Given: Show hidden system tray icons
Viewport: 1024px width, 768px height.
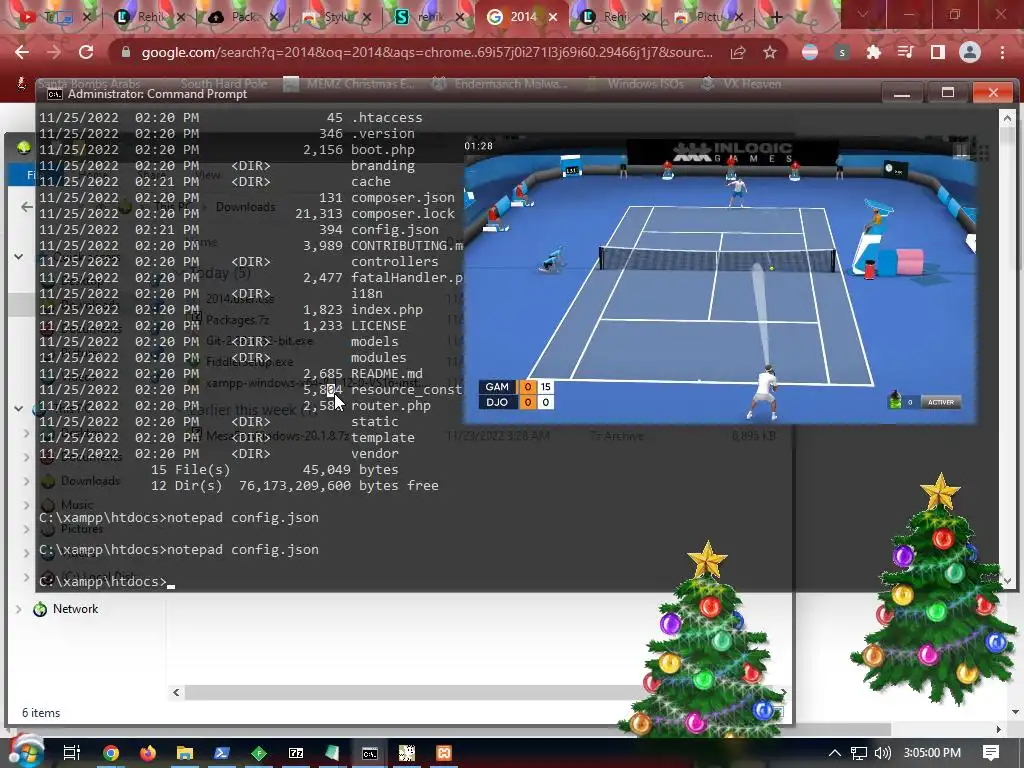Looking at the screenshot, I should (835, 753).
